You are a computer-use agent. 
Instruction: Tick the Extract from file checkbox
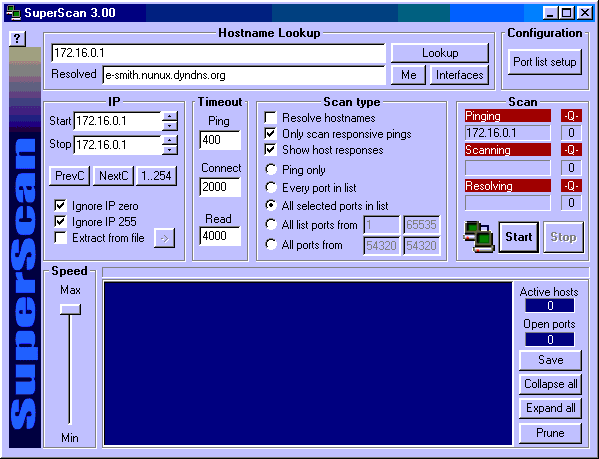pos(60,238)
